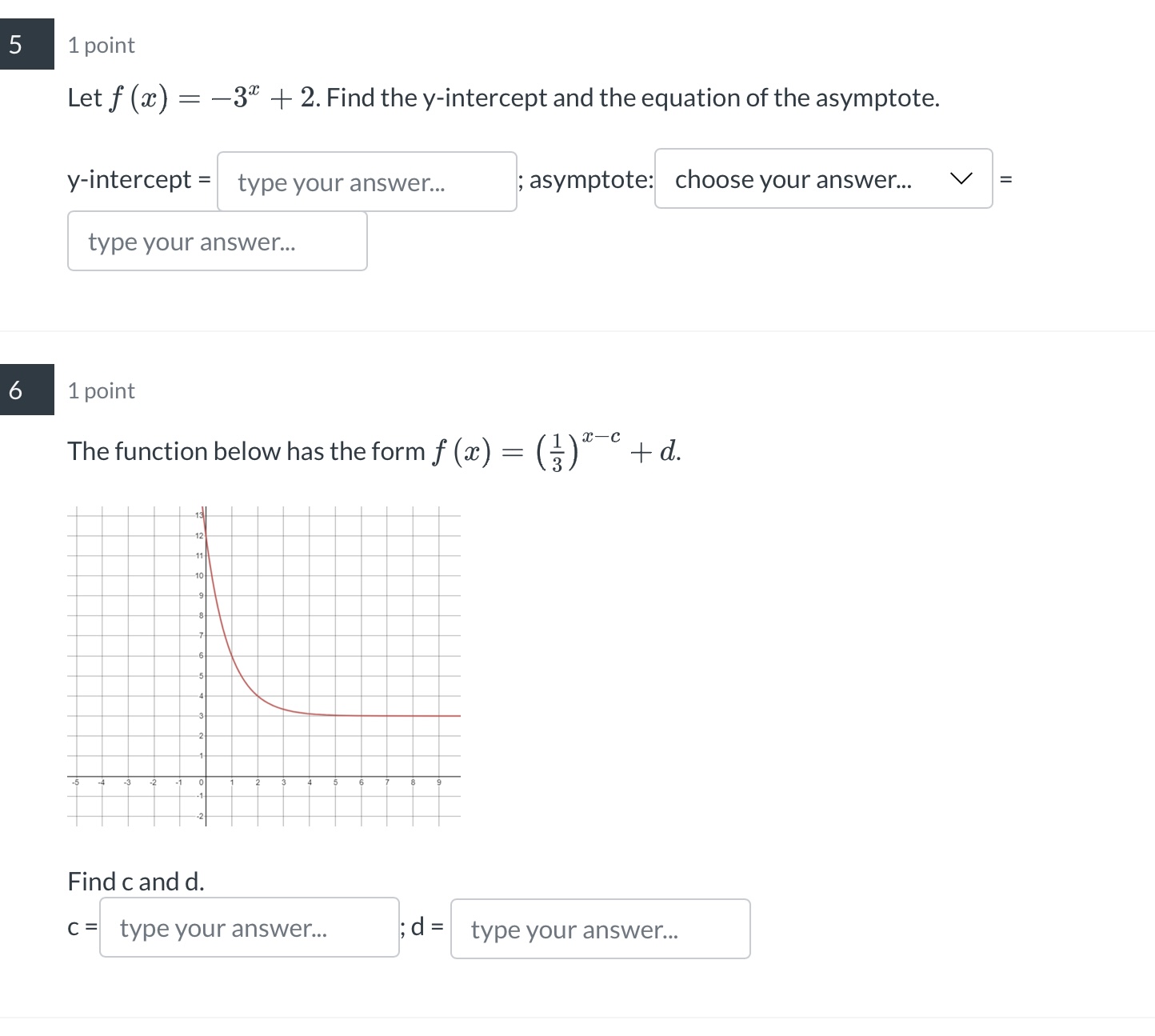Click the origin label on the graph
Screen dimensions: 1155x1036
pos(199,784)
